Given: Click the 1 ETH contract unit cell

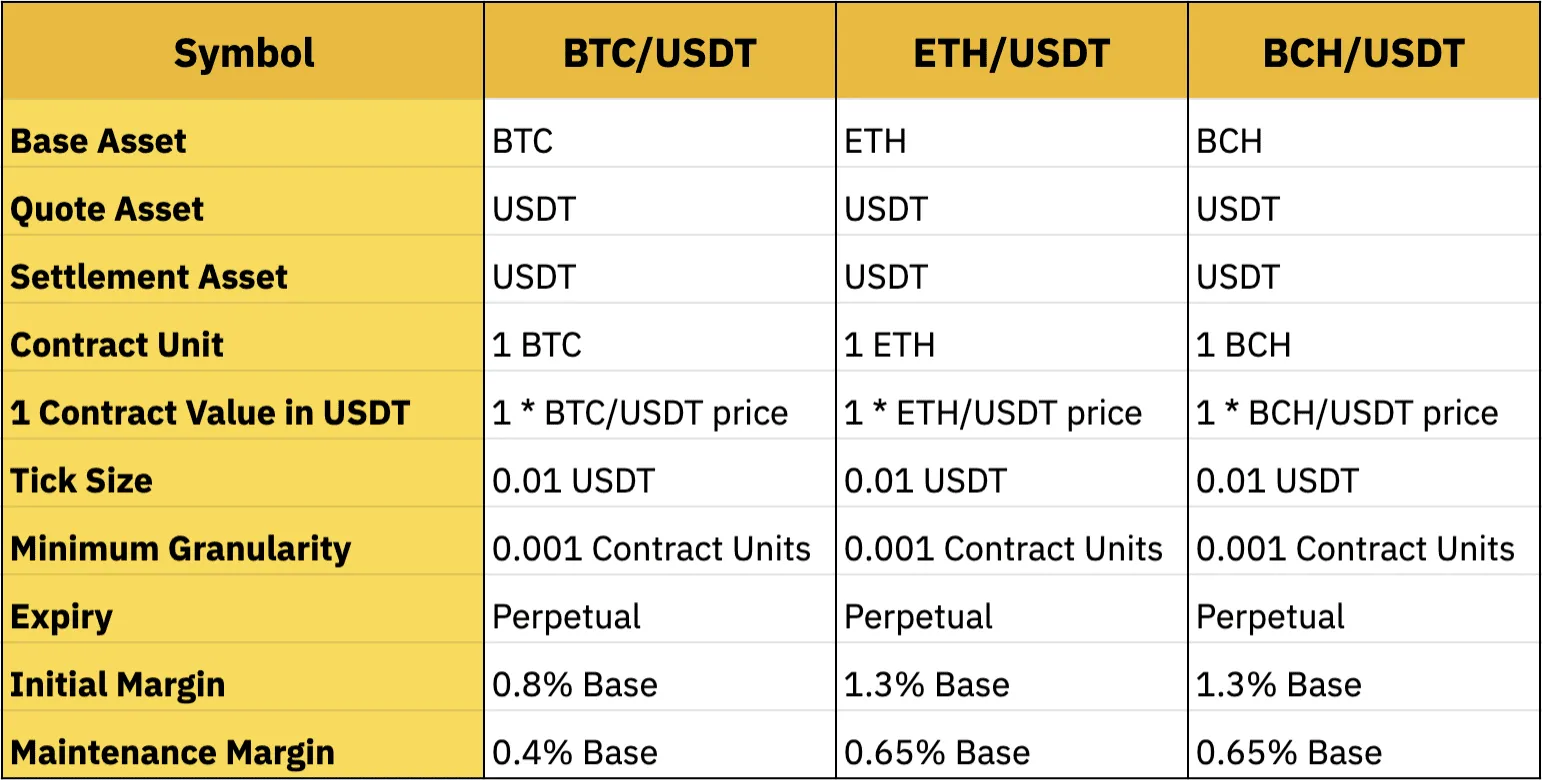Looking at the screenshot, I should [889, 345].
